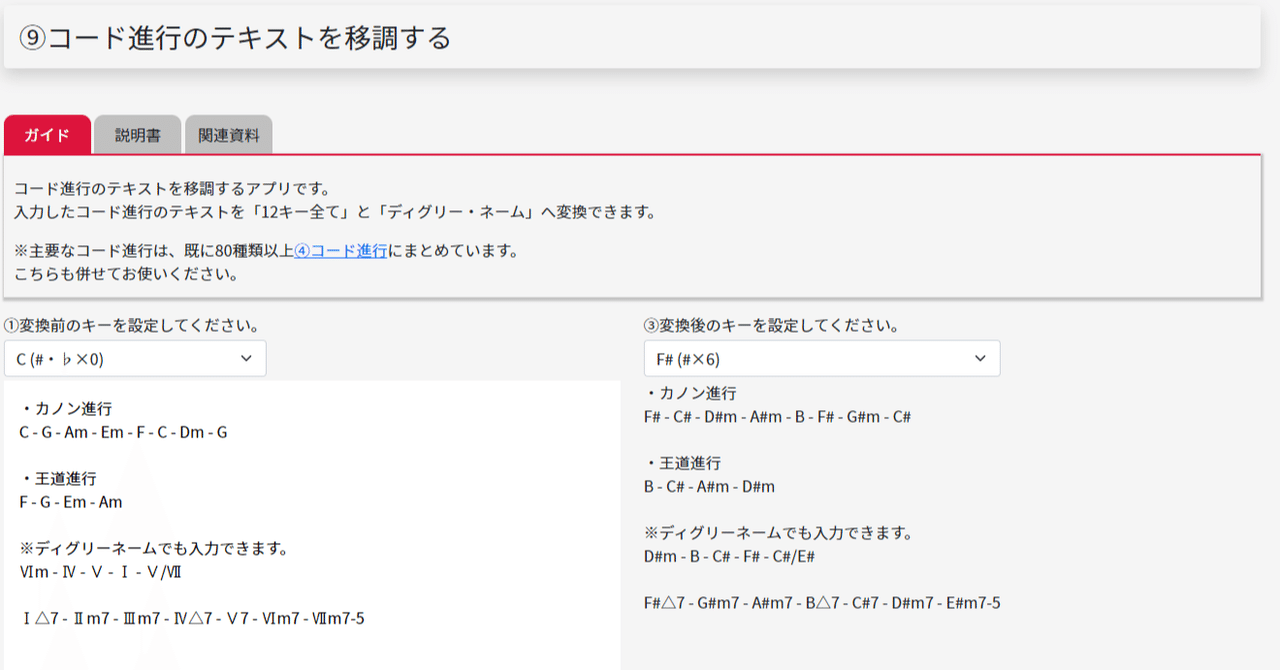Open the 関連資料 tab
Image resolution: width=1280 pixels, height=670 pixels.
coord(229,135)
